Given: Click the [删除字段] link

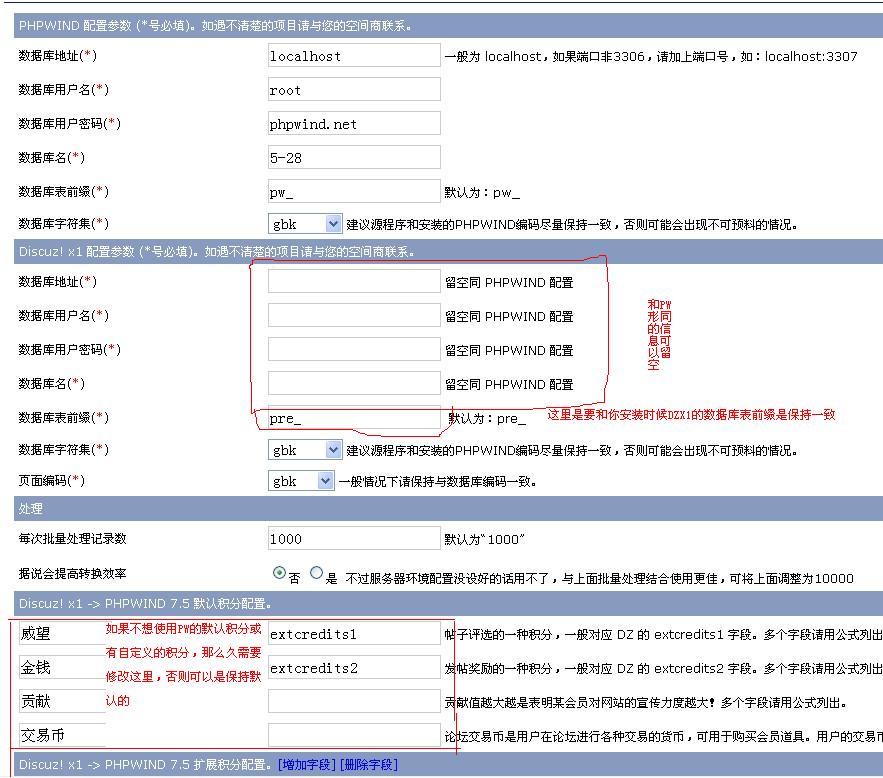Looking at the screenshot, I should pyautogui.click(x=369, y=764).
